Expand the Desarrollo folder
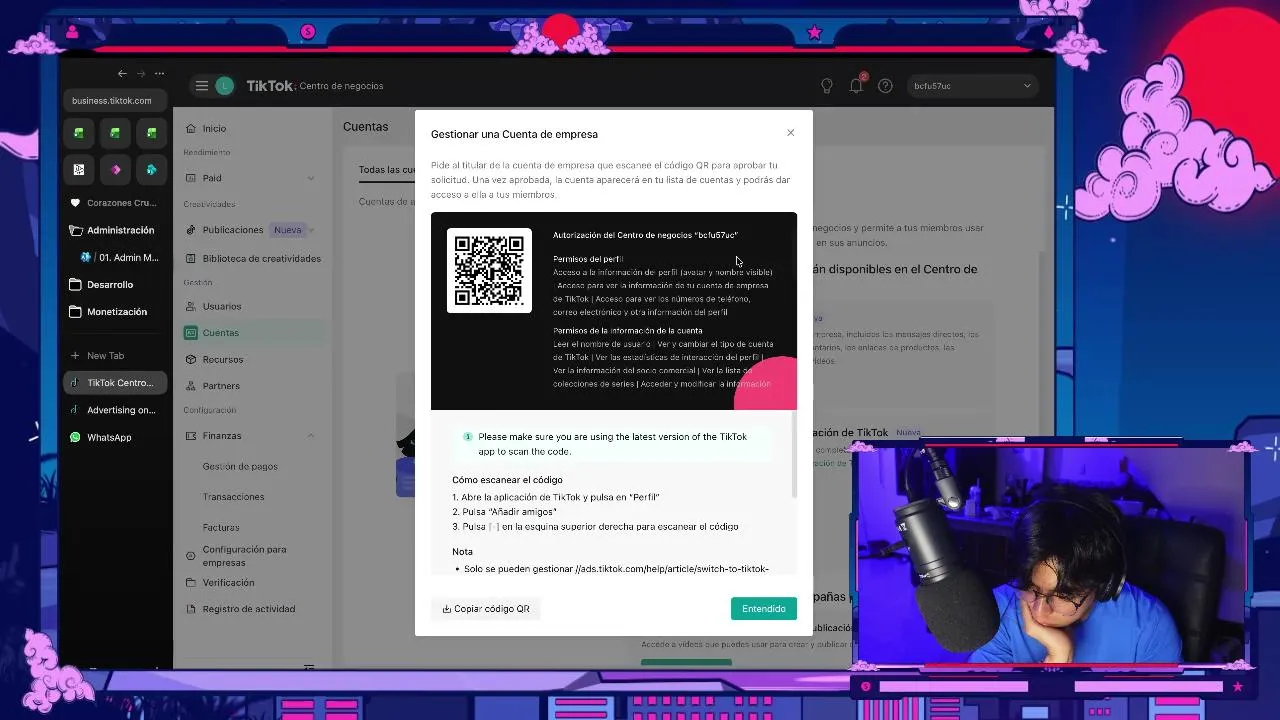Screen dimensions: 1280x720 pyautogui.click(x=114, y=284)
